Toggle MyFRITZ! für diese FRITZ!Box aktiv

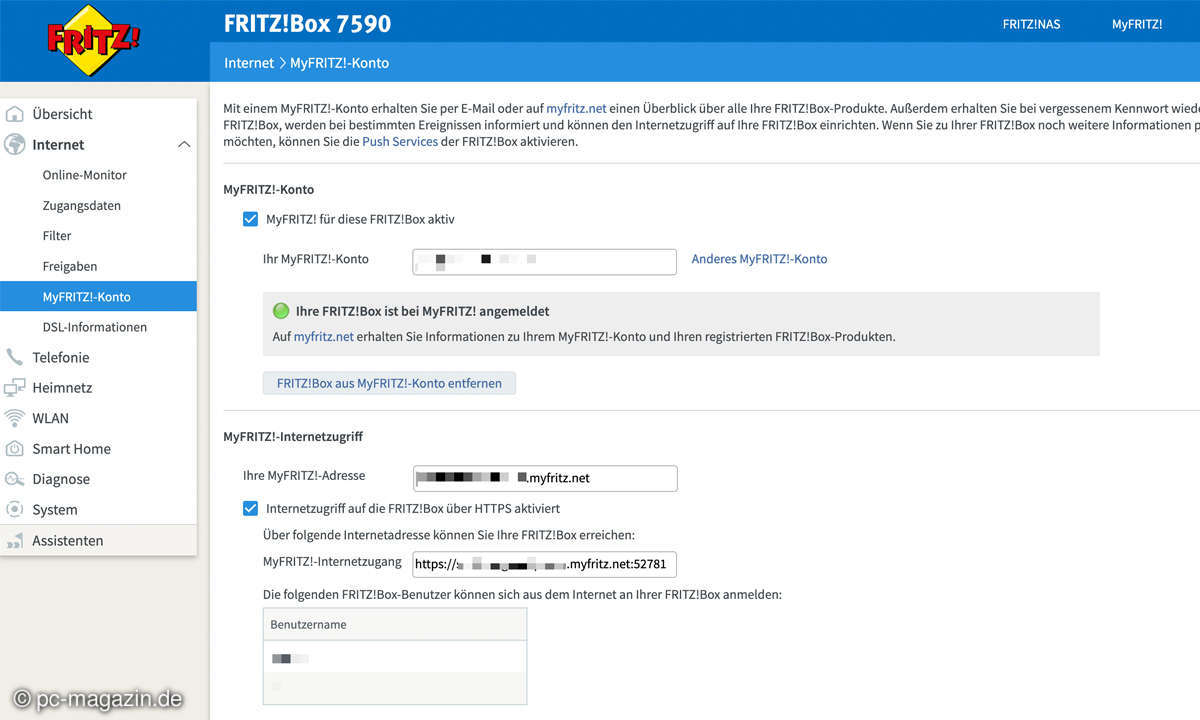click(250, 219)
